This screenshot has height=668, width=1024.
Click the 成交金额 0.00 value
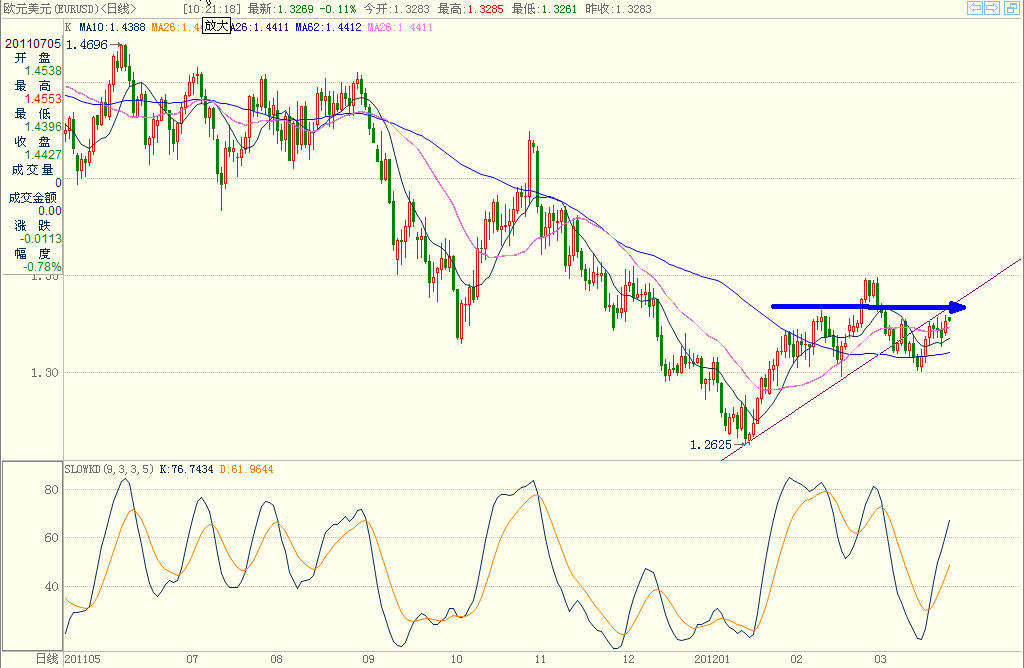click(x=50, y=210)
